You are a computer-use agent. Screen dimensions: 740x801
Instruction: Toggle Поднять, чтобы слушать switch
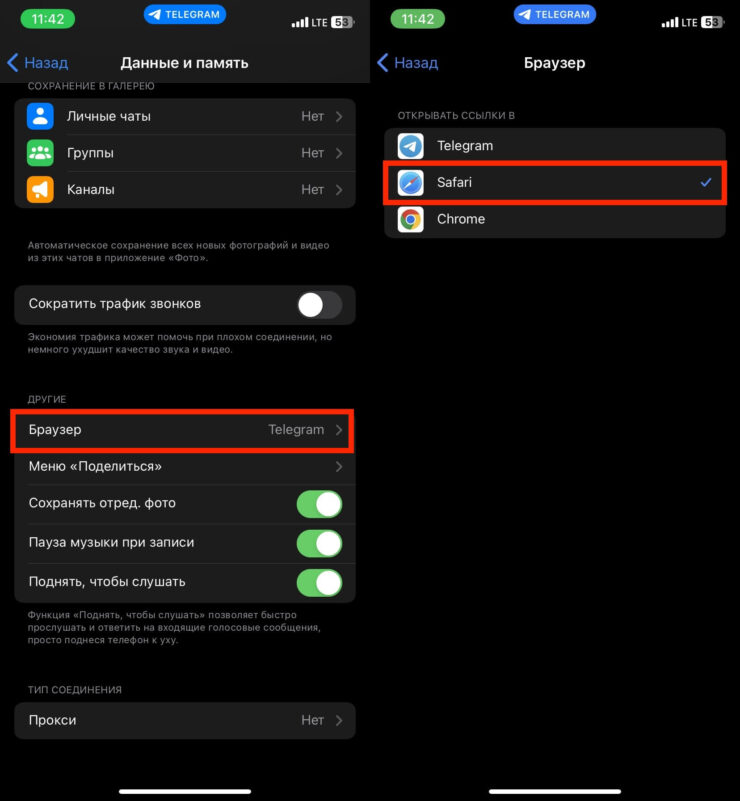[x=320, y=583]
